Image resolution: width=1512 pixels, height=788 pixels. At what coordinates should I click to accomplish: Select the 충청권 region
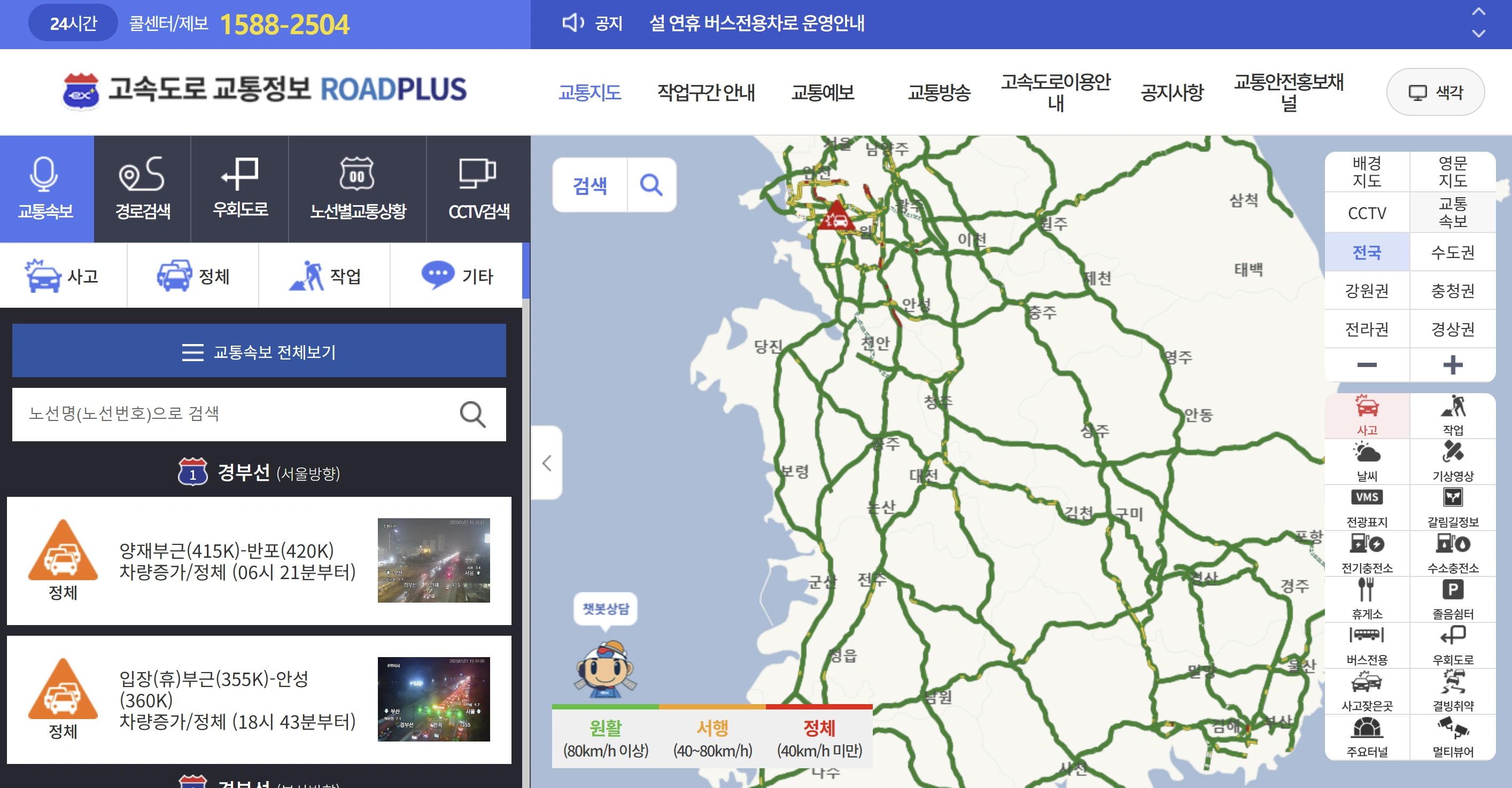click(1453, 291)
